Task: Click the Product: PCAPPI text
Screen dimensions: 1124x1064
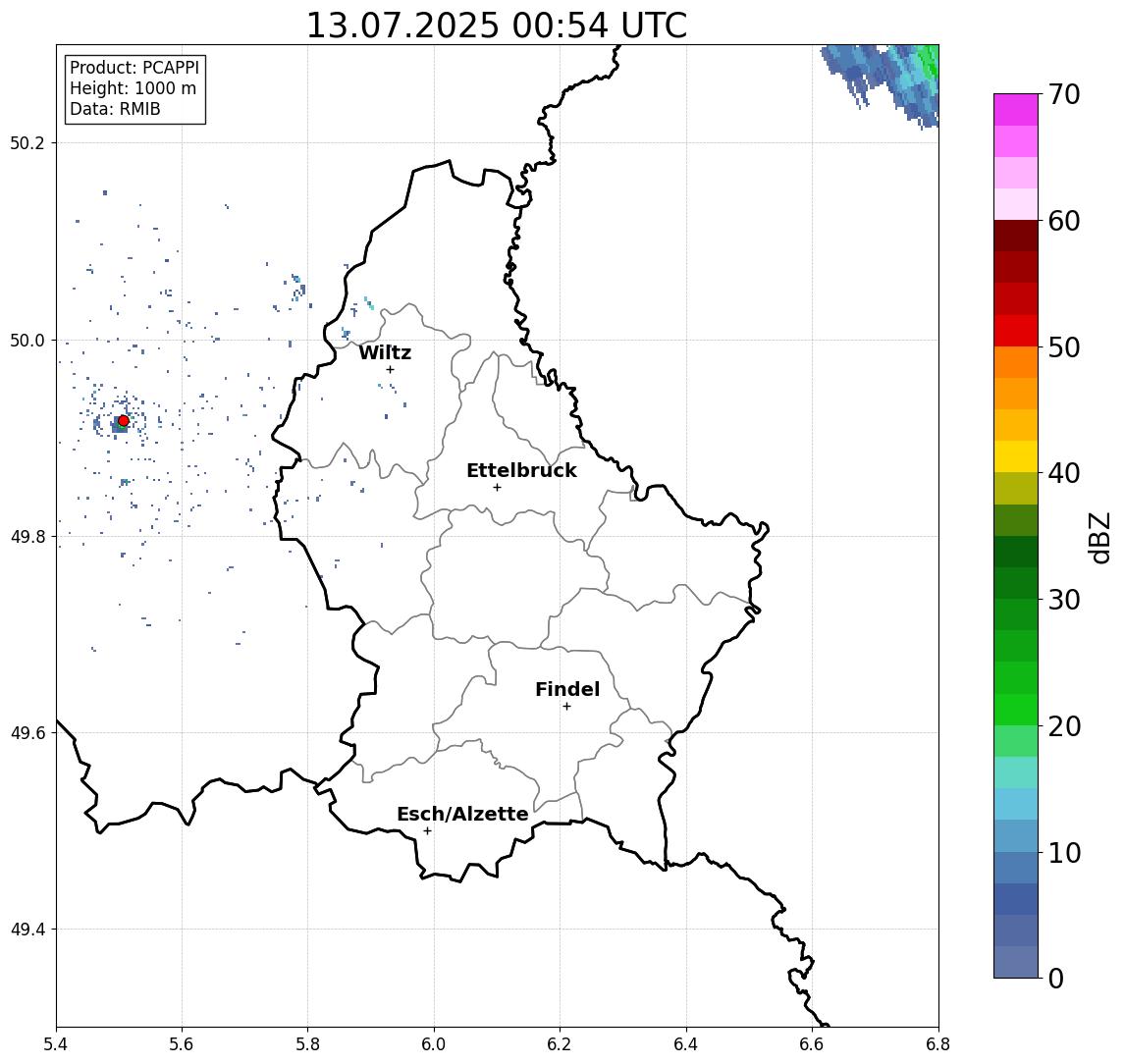Action: point(134,68)
